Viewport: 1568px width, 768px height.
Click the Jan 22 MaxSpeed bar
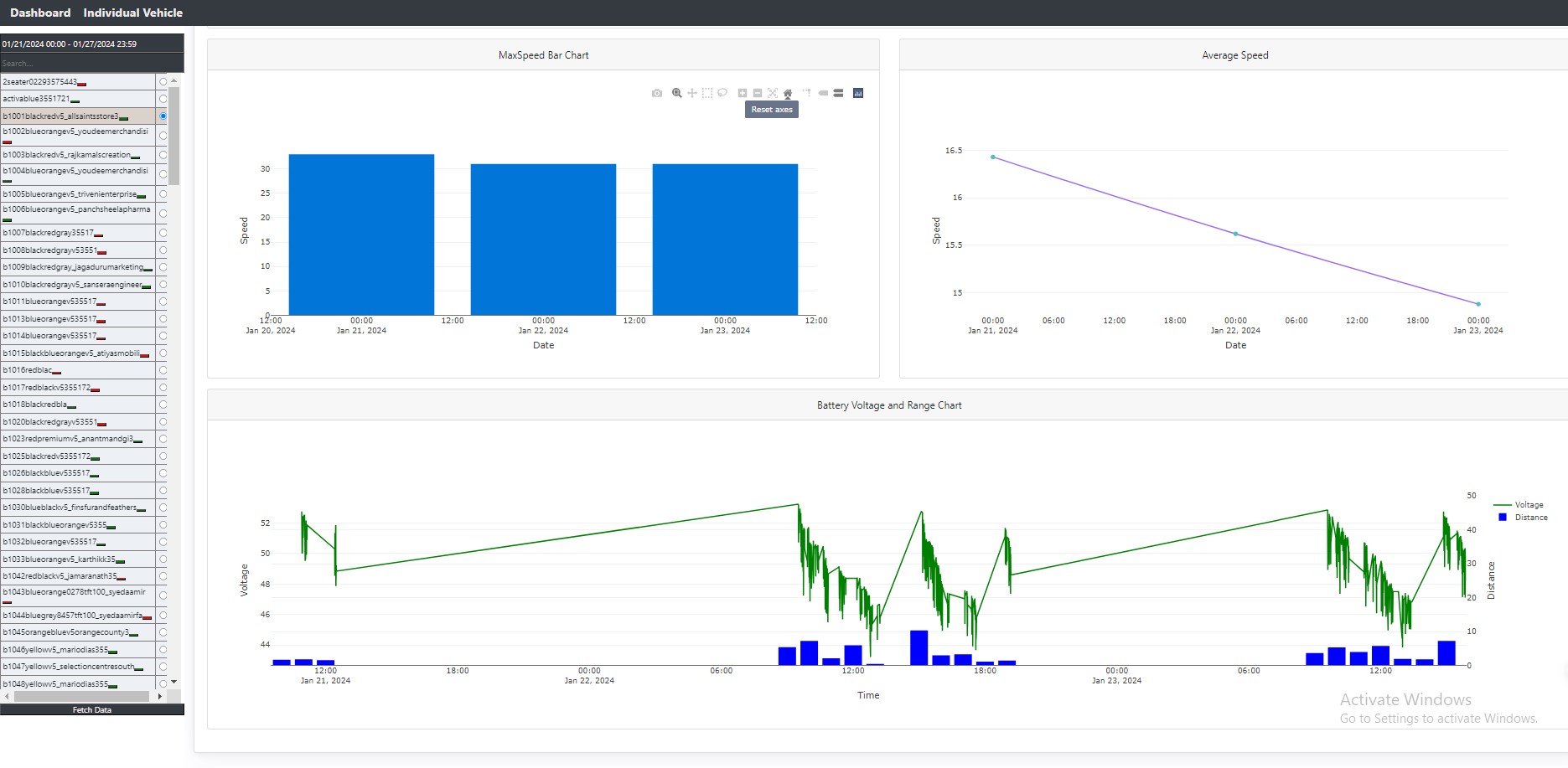[543, 240]
